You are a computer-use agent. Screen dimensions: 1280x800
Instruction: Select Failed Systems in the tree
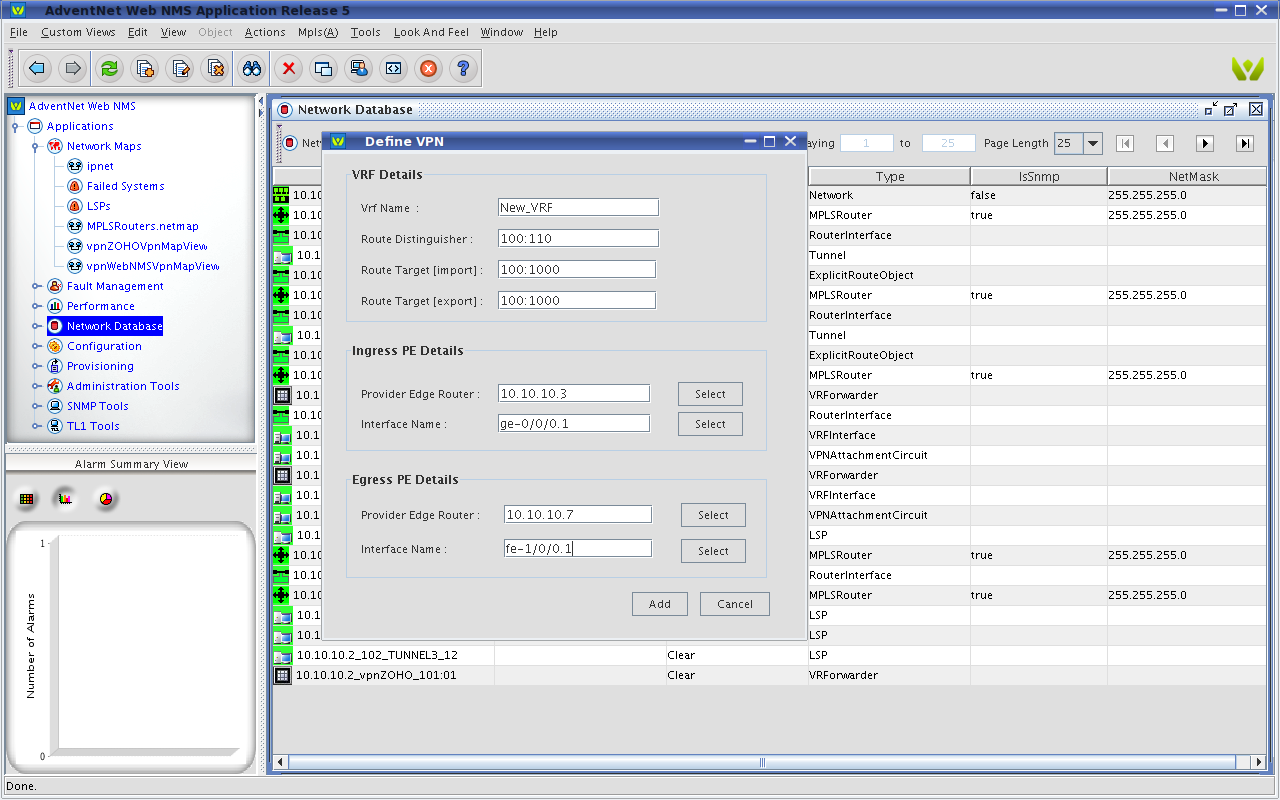(125, 186)
